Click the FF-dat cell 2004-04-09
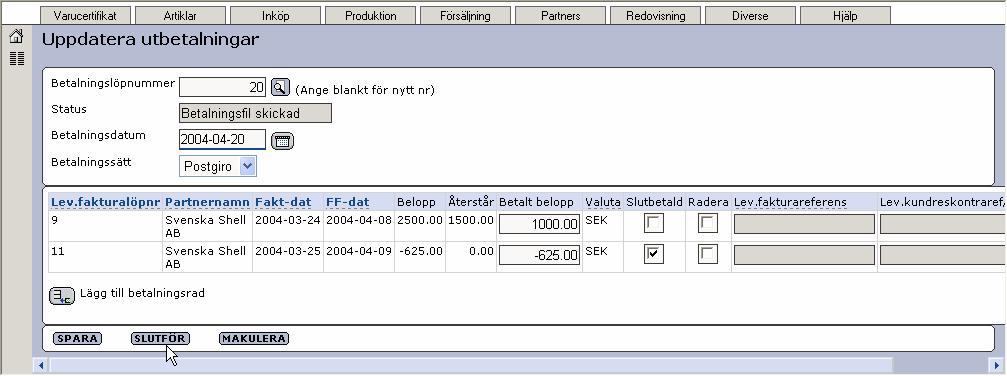The image size is (1007, 376). [x=359, y=251]
